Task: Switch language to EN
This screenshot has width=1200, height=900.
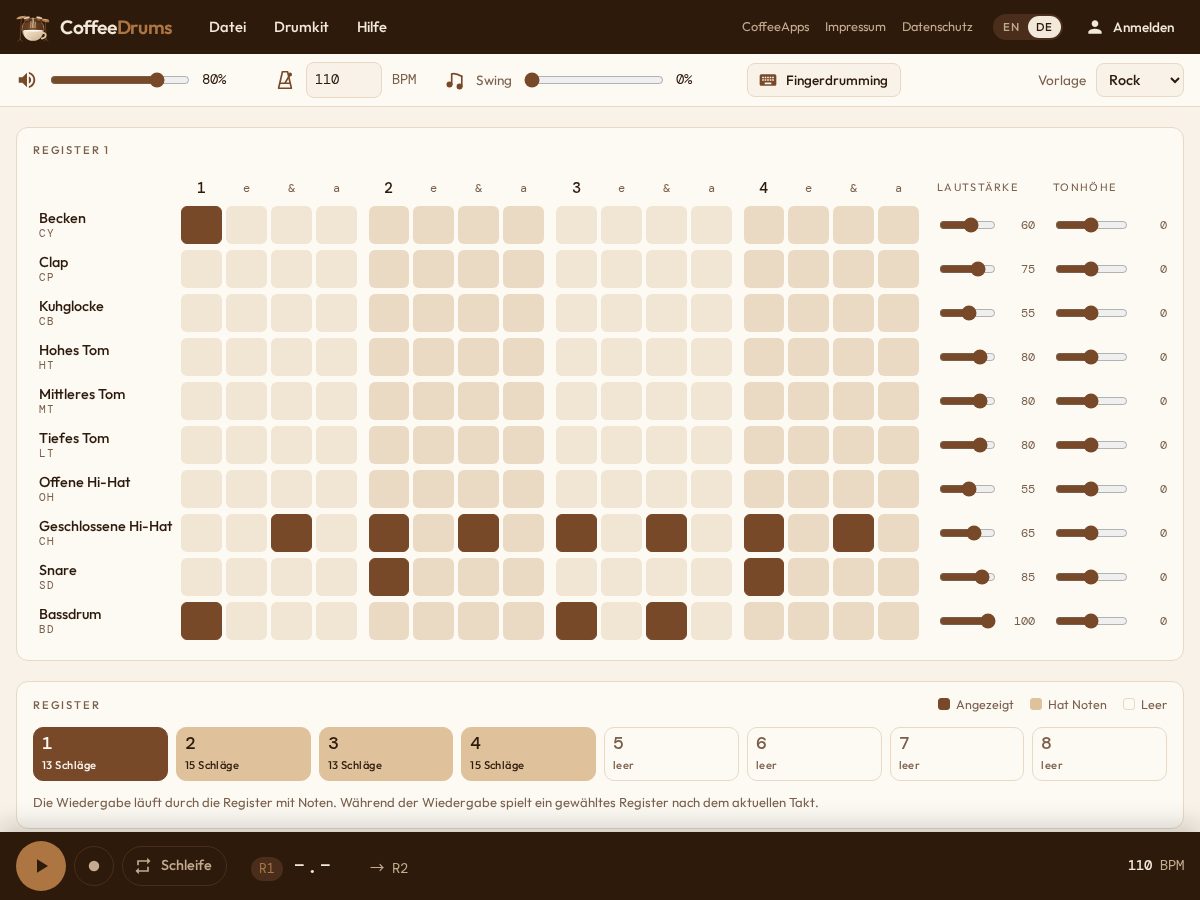Action: [1011, 27]
